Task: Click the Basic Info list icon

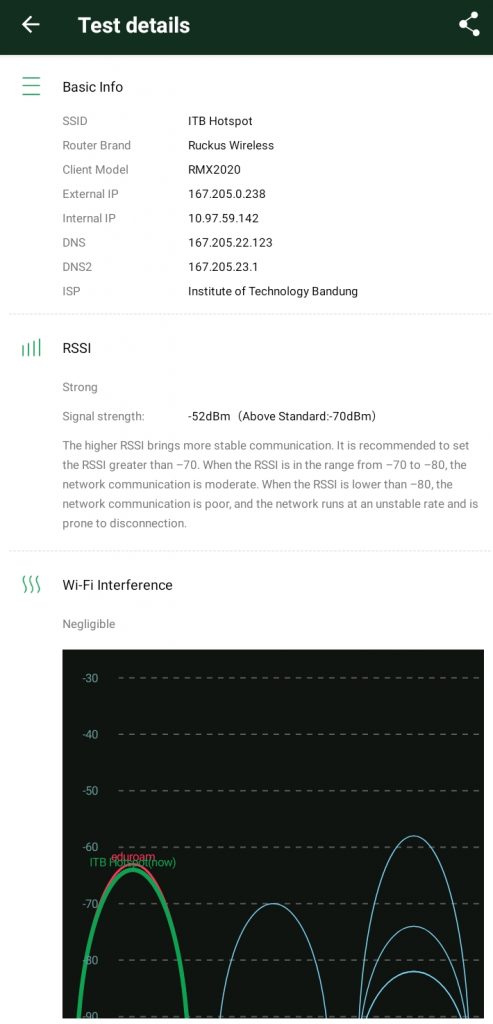Action: 31,86
